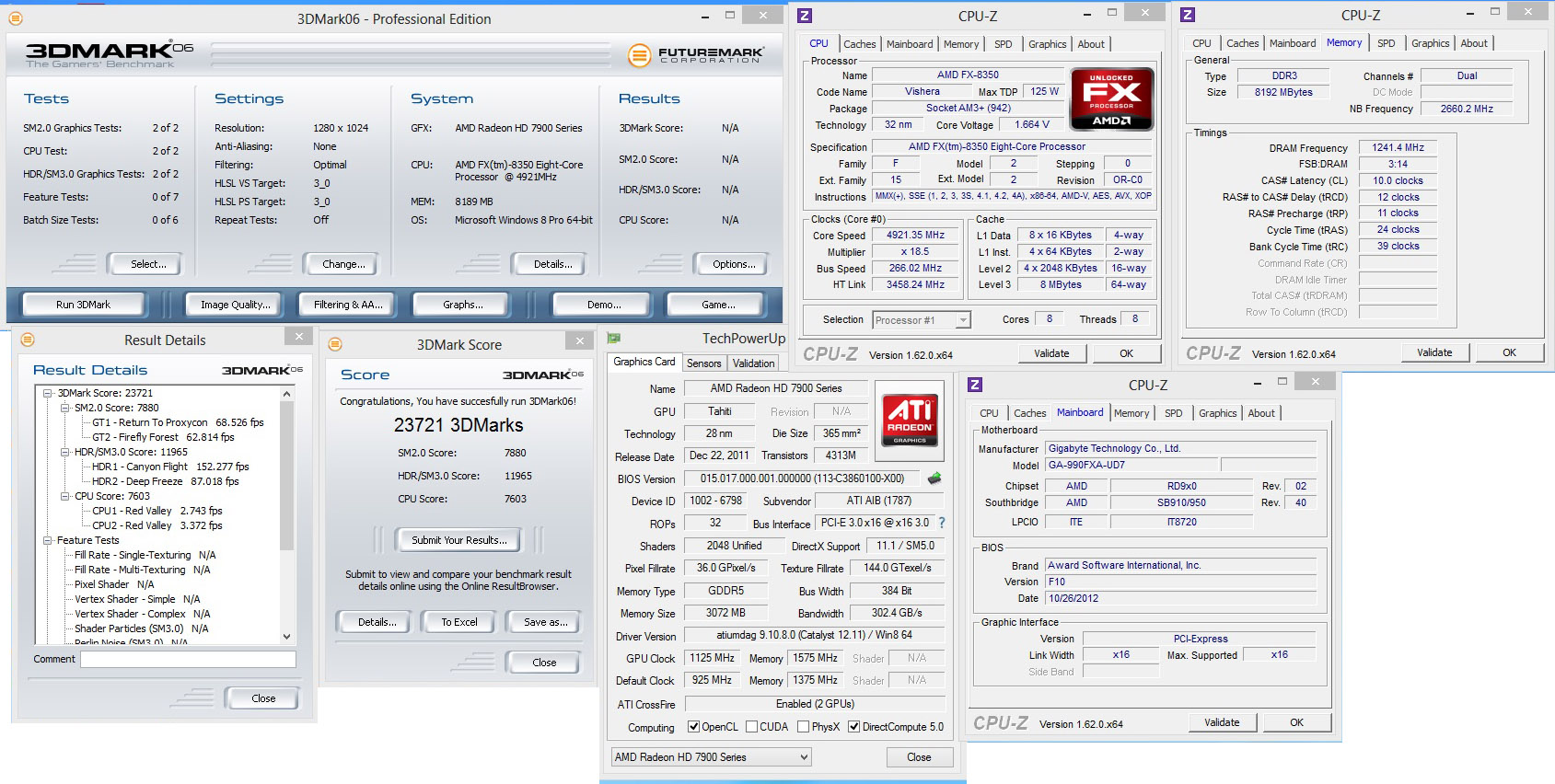The width and height of the screenshot is (1555, 784).
Task: Click the Result Details window title icon
Action: tap(28, 340)
